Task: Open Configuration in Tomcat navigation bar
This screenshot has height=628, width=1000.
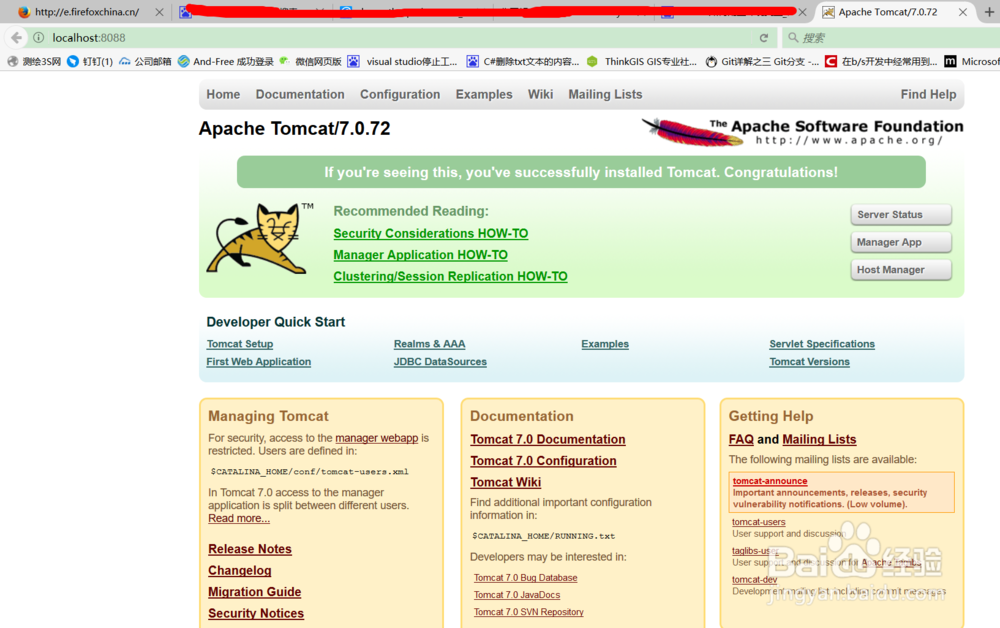Action: point(400,94)
